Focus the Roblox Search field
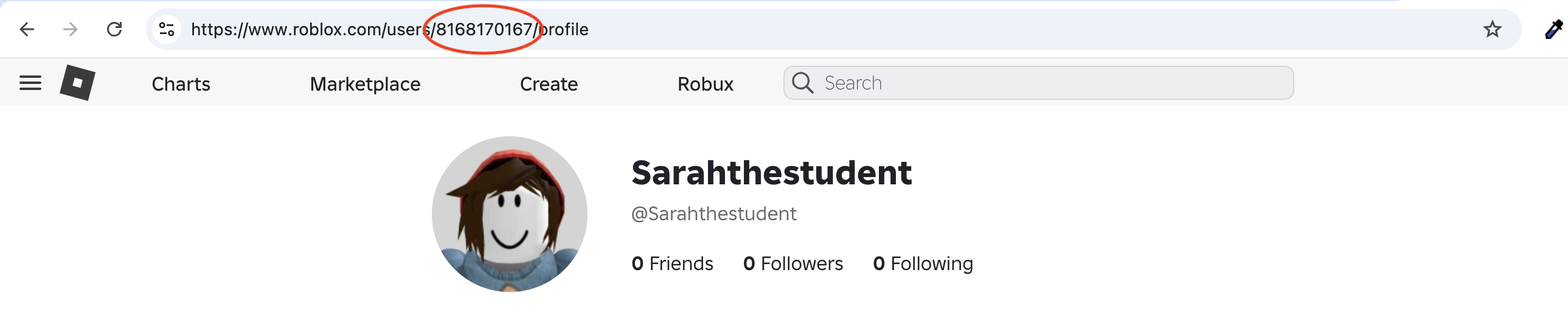Image resolution: width=1568 pixels, height=320 pixels. [1053, 83]
